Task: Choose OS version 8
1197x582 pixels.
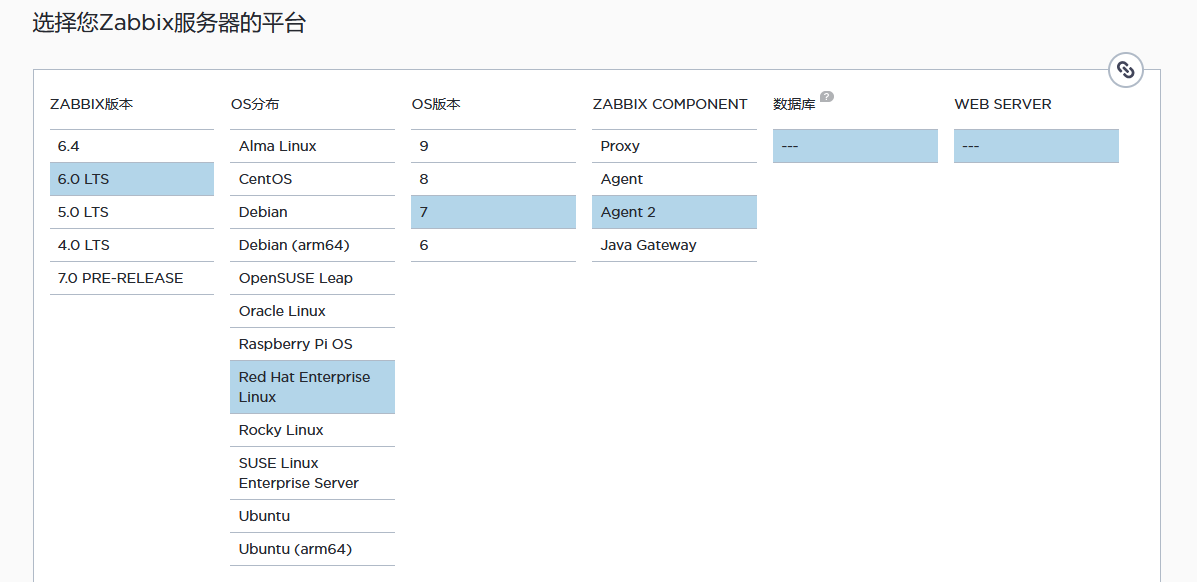Action: point(493,179)
